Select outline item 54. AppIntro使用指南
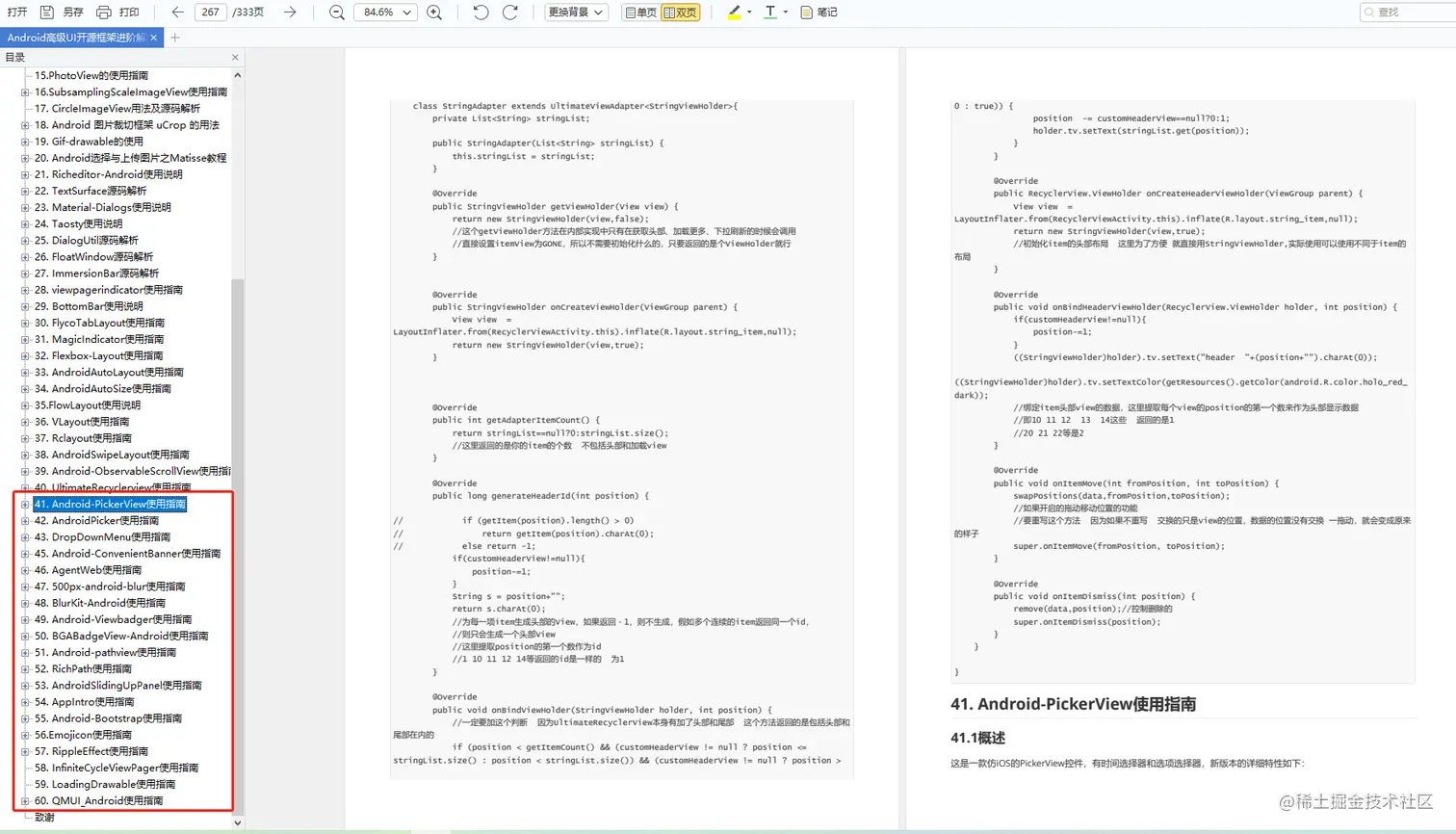This screenshot has width=1456, height=834. [84, 702]
